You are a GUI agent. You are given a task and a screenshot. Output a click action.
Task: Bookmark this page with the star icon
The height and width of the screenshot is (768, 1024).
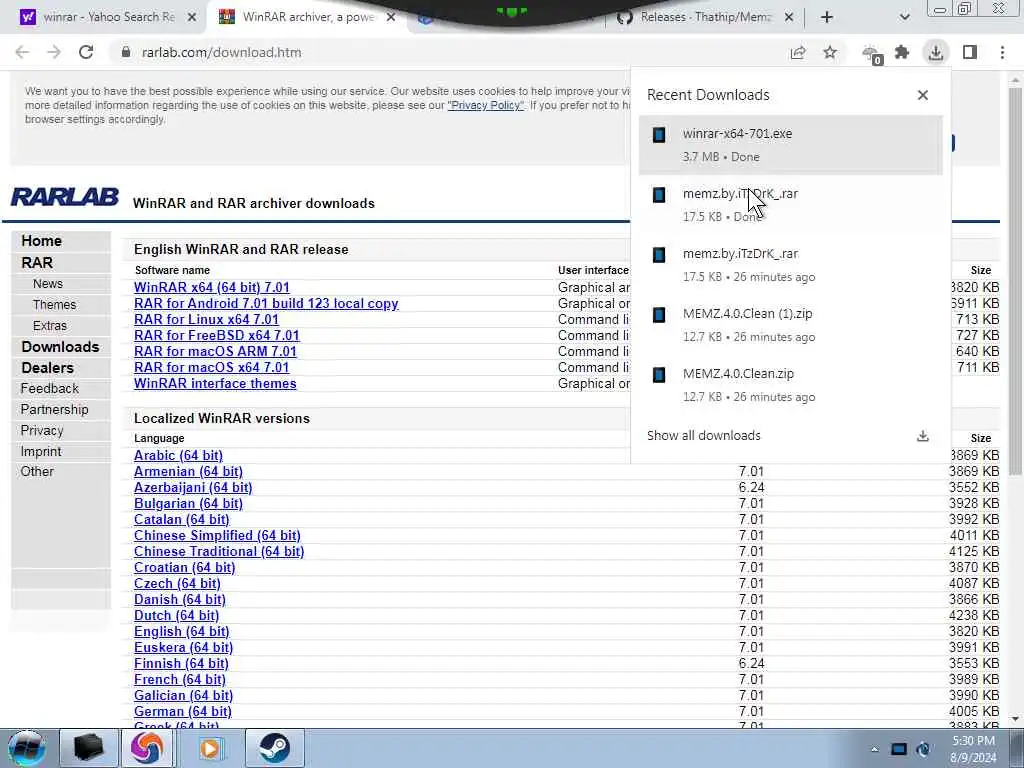[829, 52]
